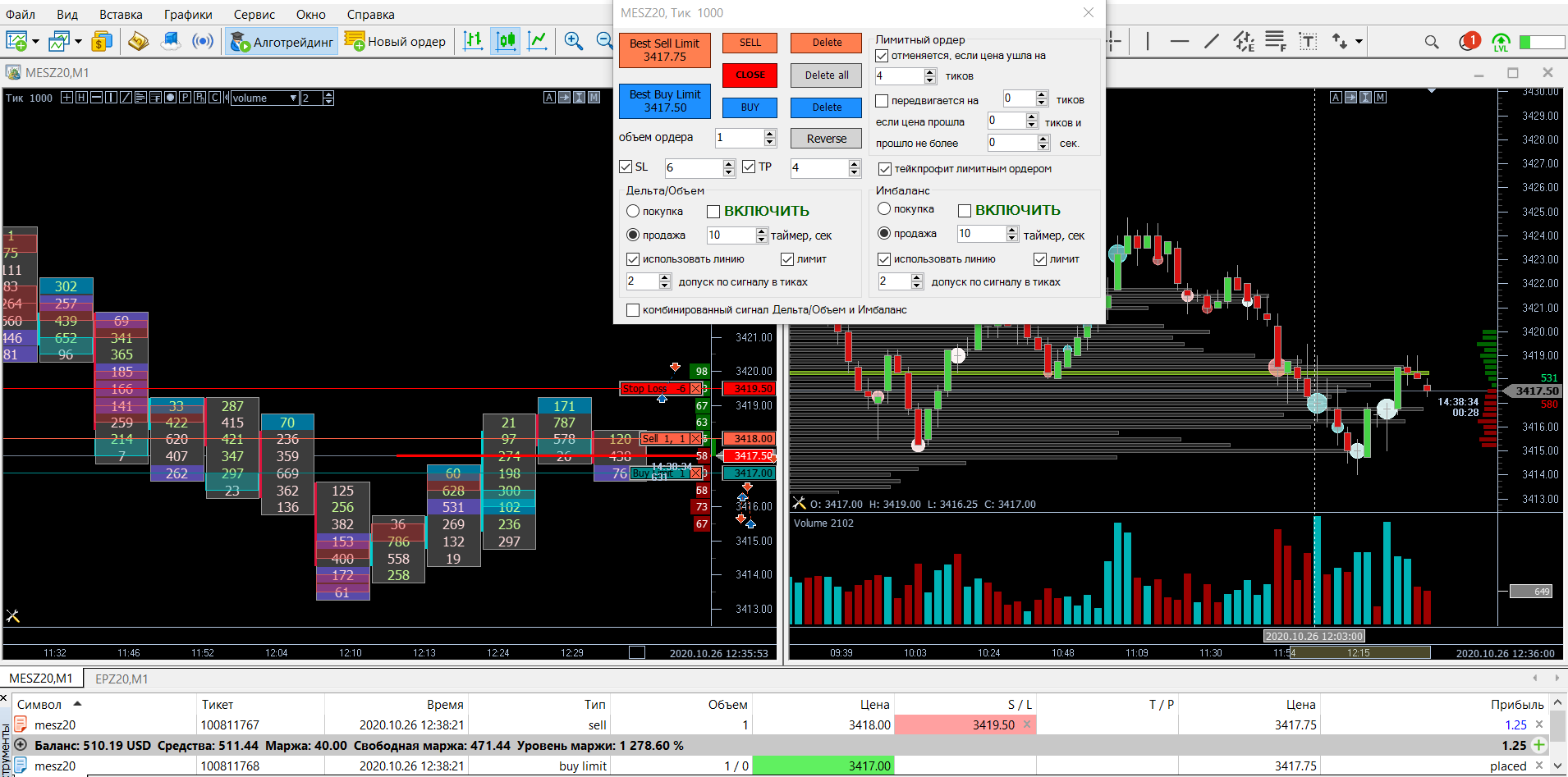The width and height of the screenshot is (1568, 777).
Task: Select 'покупка' radio in Имбаланс group
Action: pos(884,209)
